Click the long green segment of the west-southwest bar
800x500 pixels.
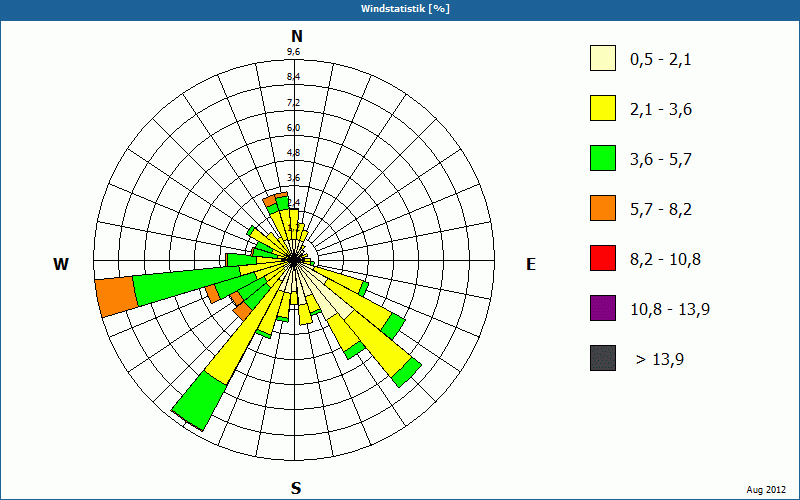187,285
